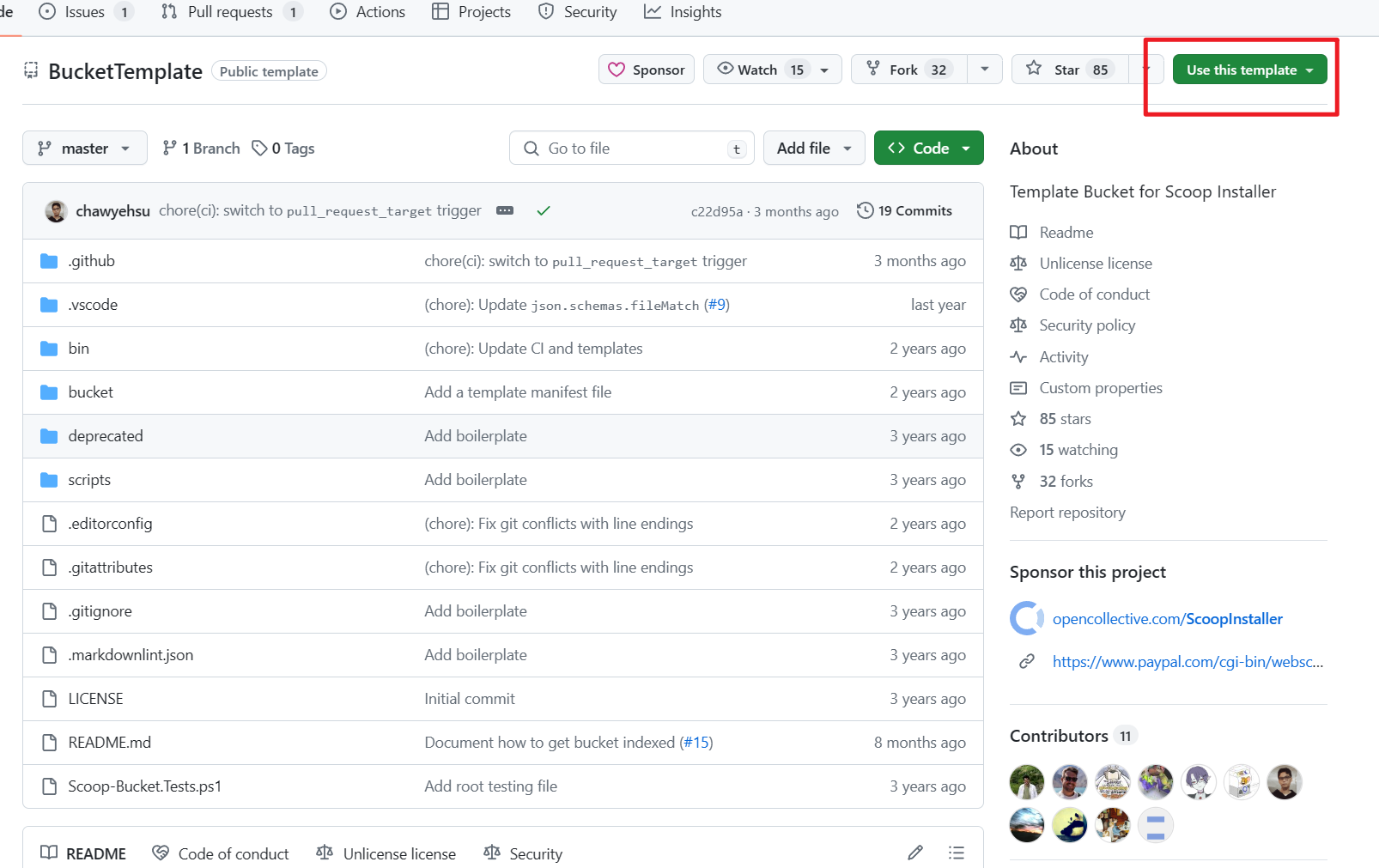Click the commit details ellipsis icon

click(505, 210)
